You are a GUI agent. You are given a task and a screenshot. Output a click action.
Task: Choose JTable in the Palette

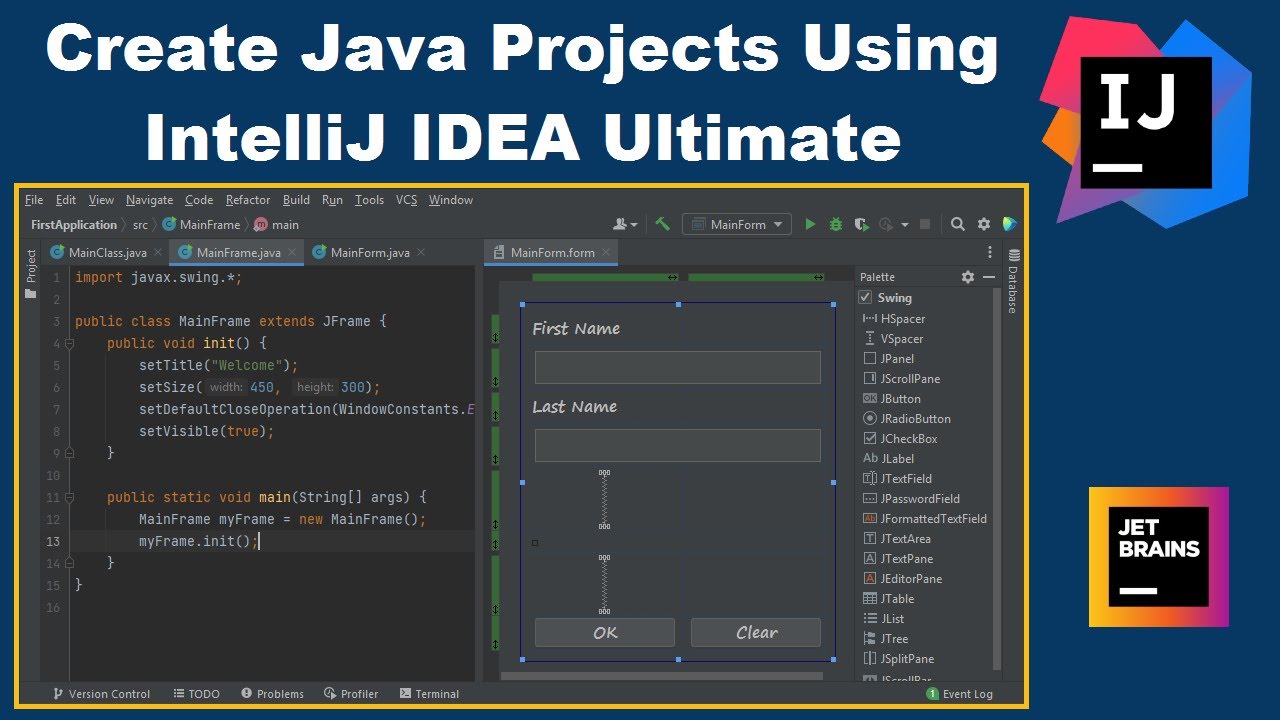tap(888, 599)
